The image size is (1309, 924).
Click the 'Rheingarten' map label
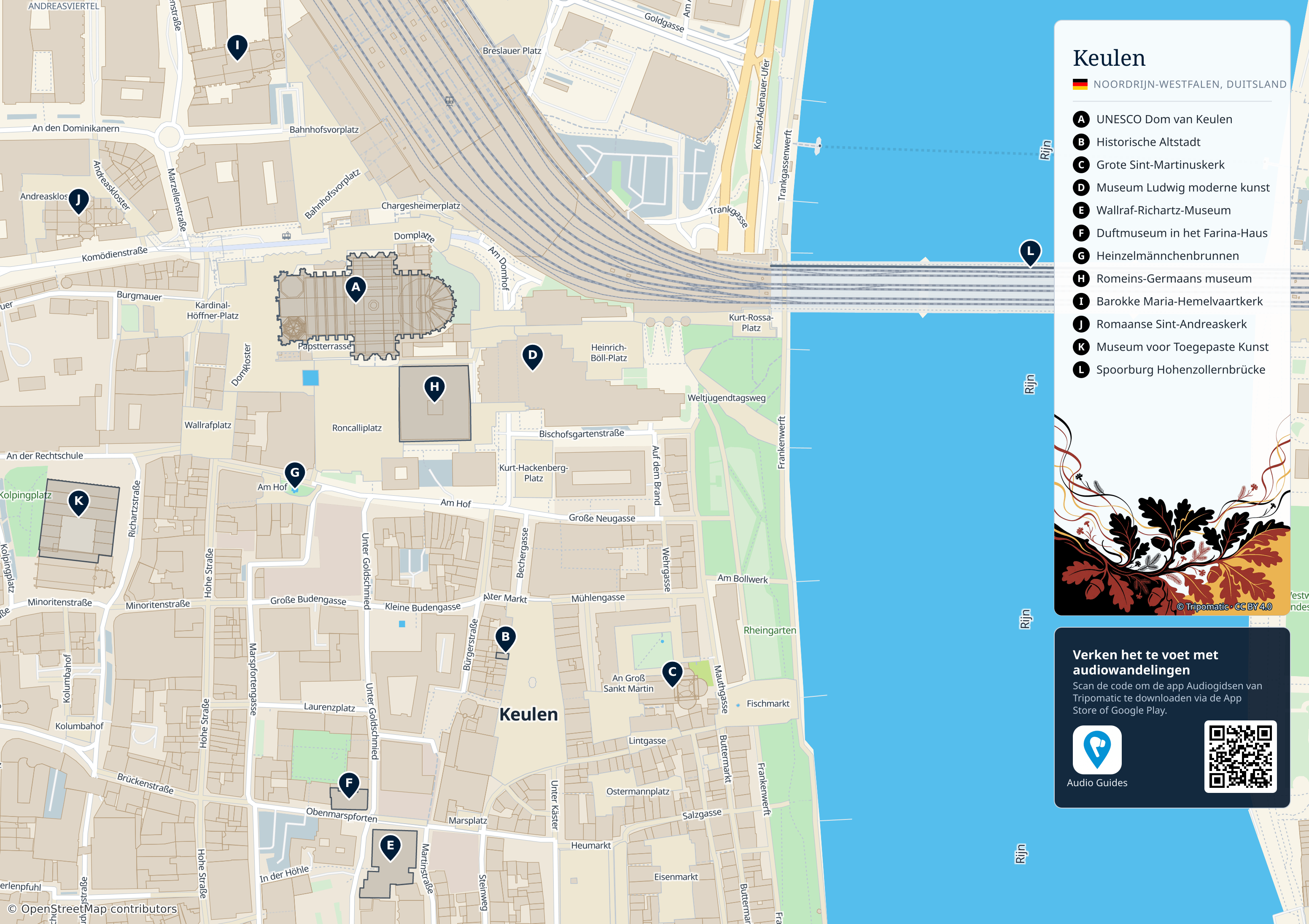tap(770, 631)
